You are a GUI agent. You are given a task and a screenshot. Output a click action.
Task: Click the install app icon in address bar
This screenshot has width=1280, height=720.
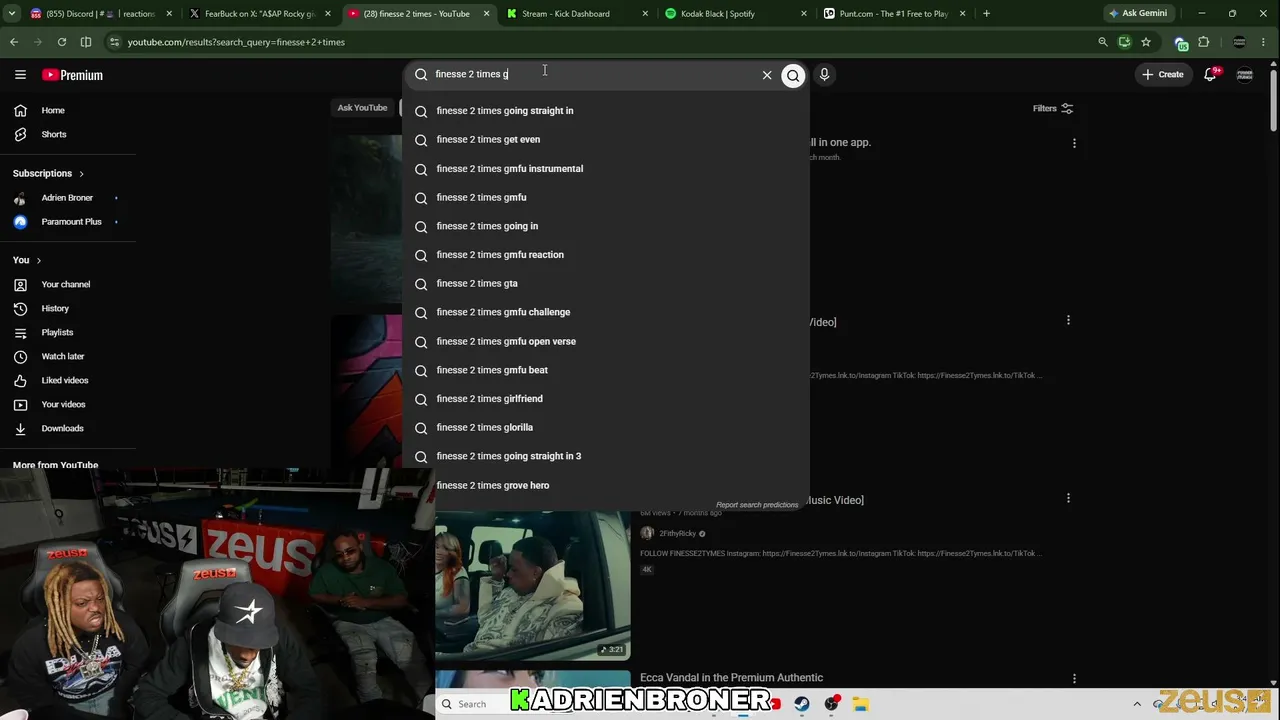[x=1125, y=42]
